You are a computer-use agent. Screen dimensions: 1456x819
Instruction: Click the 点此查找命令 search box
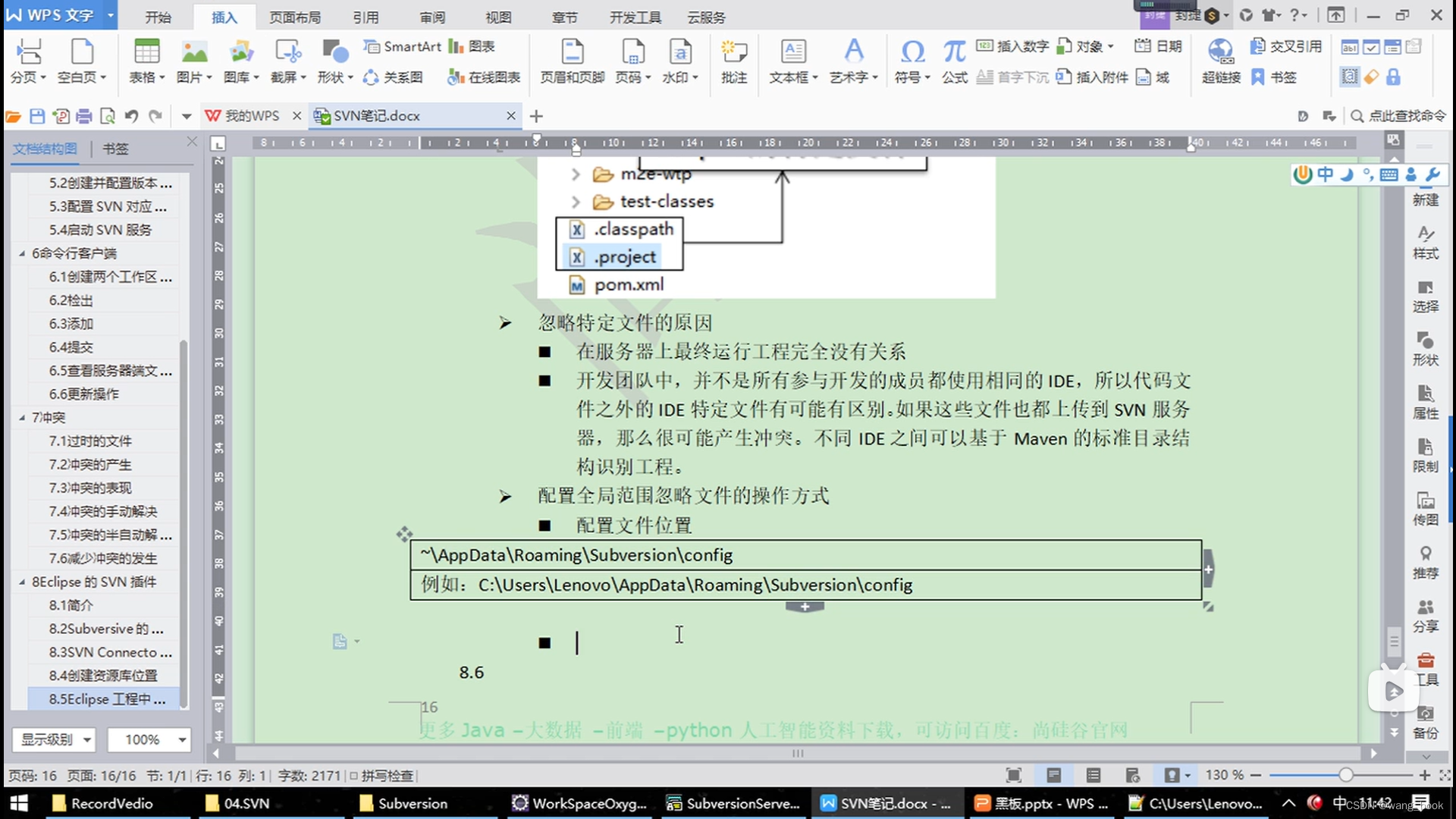(1398, 116)
